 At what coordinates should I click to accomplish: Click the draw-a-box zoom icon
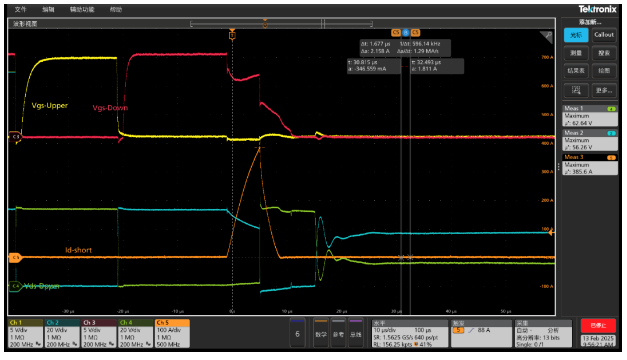coord(576,90)
